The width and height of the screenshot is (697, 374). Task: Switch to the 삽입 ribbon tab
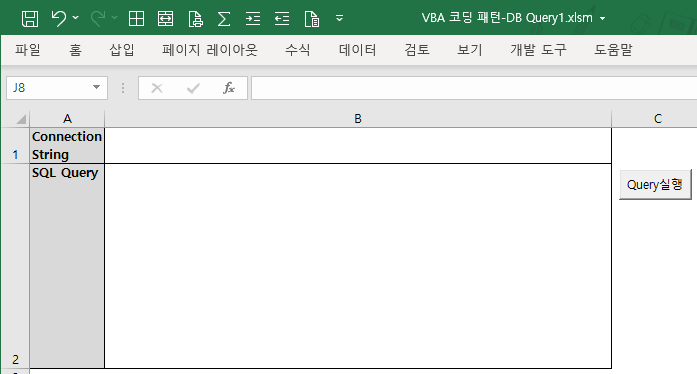click(122, 50)
